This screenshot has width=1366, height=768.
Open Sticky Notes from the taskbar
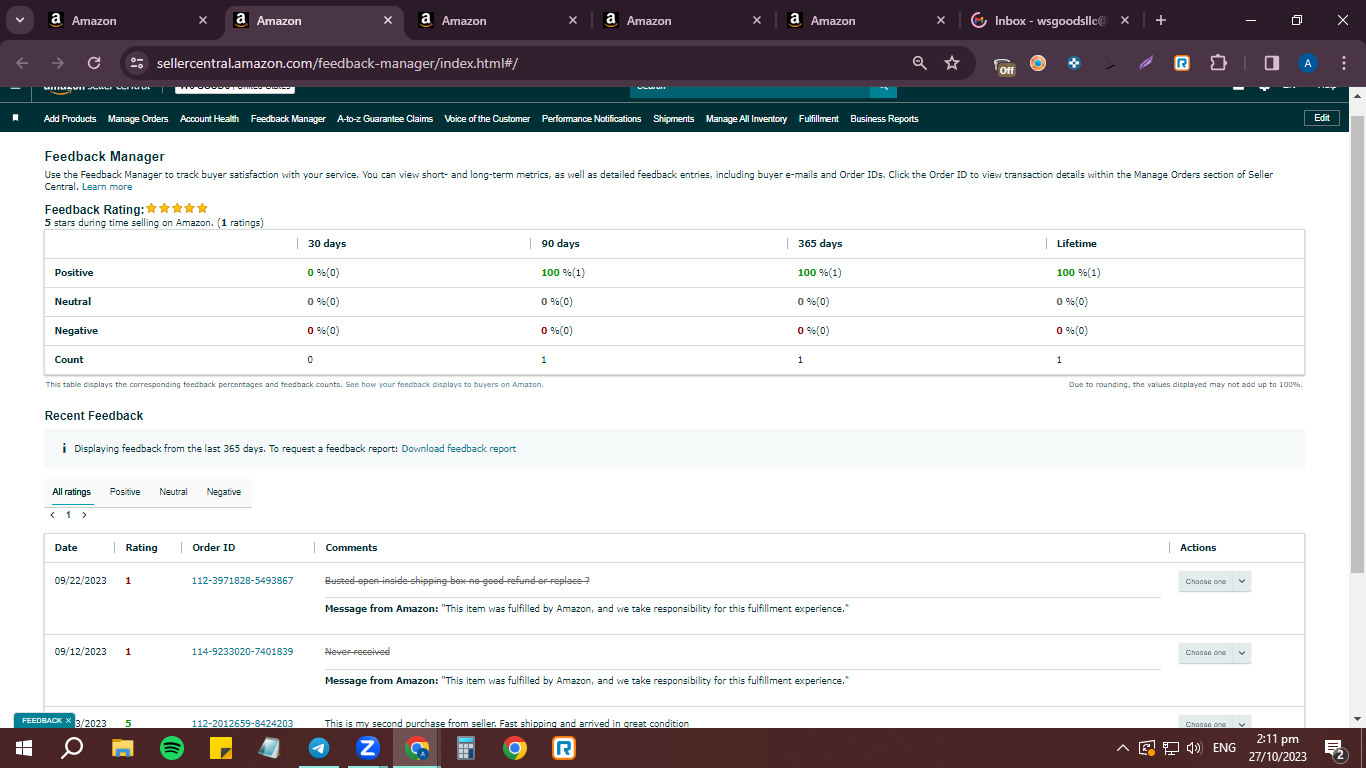point(221,748)
